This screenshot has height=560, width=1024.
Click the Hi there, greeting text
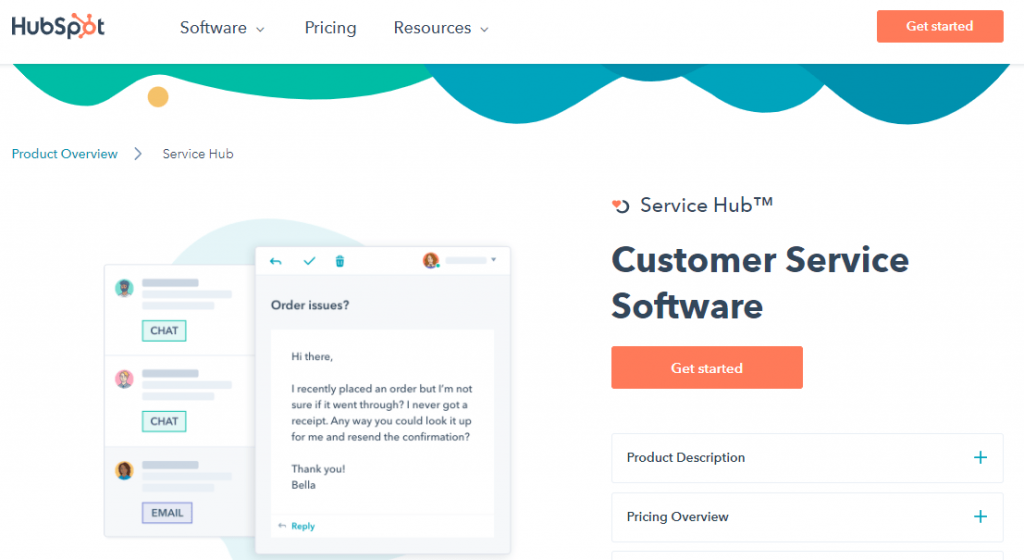(x=312, y=356)
